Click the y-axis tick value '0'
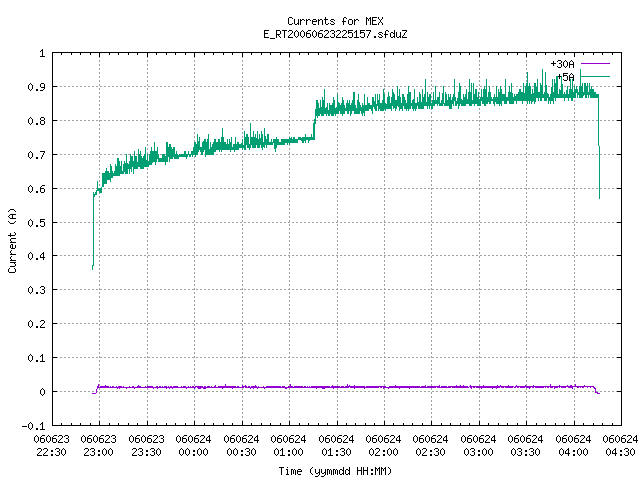This screenshot has width=640, height=480. 42,392
